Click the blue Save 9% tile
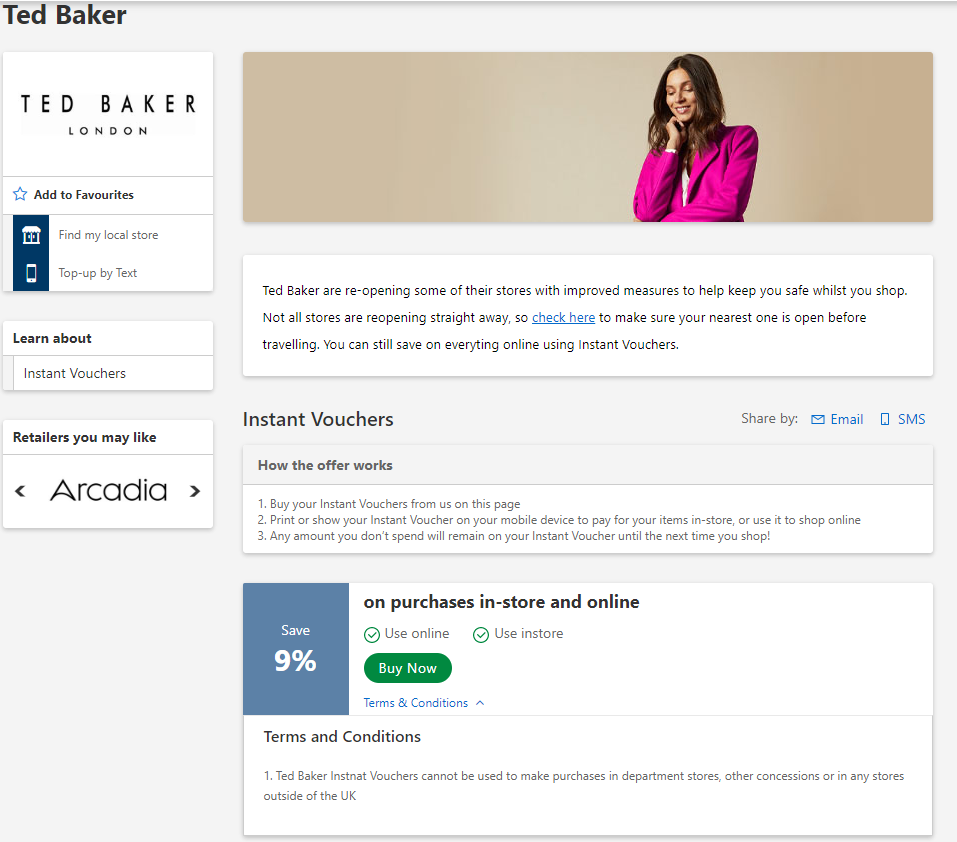 click(296, 649)
